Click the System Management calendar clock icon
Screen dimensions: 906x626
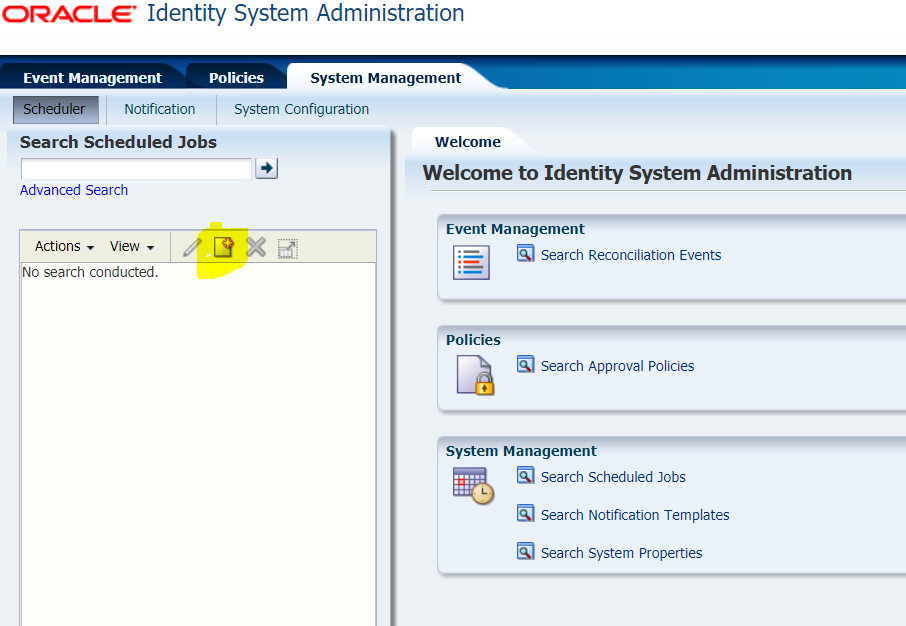click(x=471, y=486)
